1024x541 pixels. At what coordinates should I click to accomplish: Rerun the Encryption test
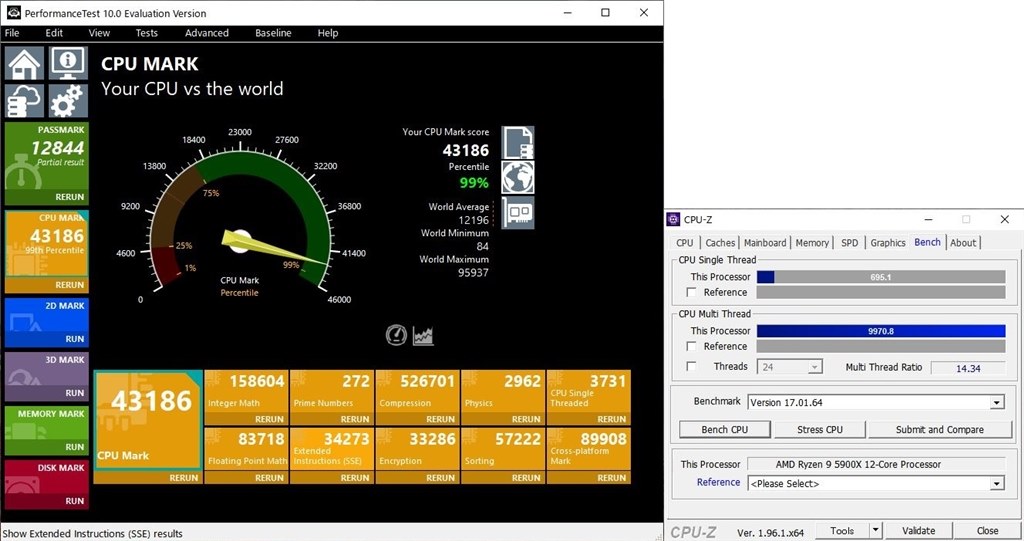[440, 478]
